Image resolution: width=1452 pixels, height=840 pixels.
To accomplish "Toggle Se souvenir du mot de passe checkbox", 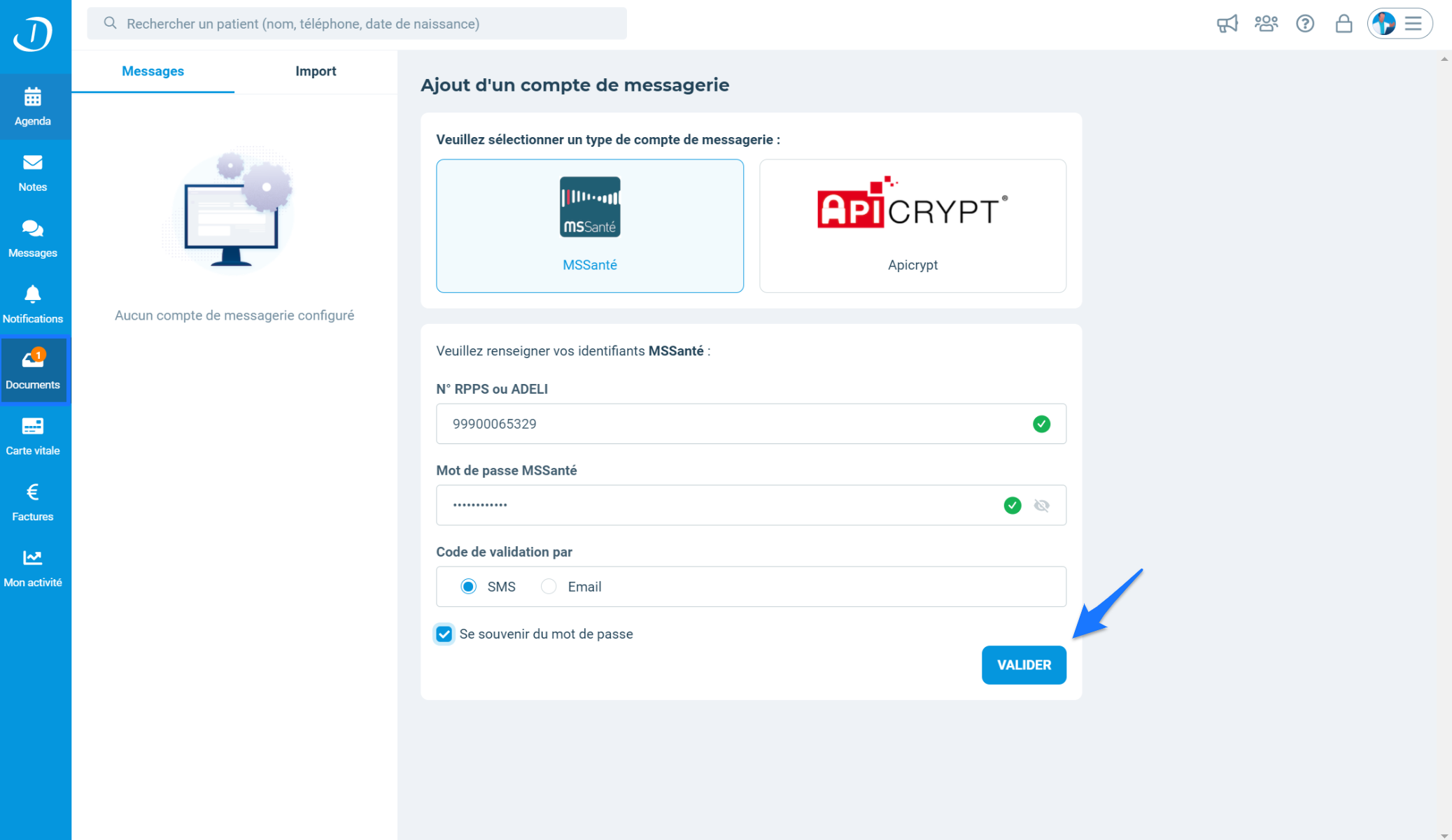I will [x=444, y=634].
